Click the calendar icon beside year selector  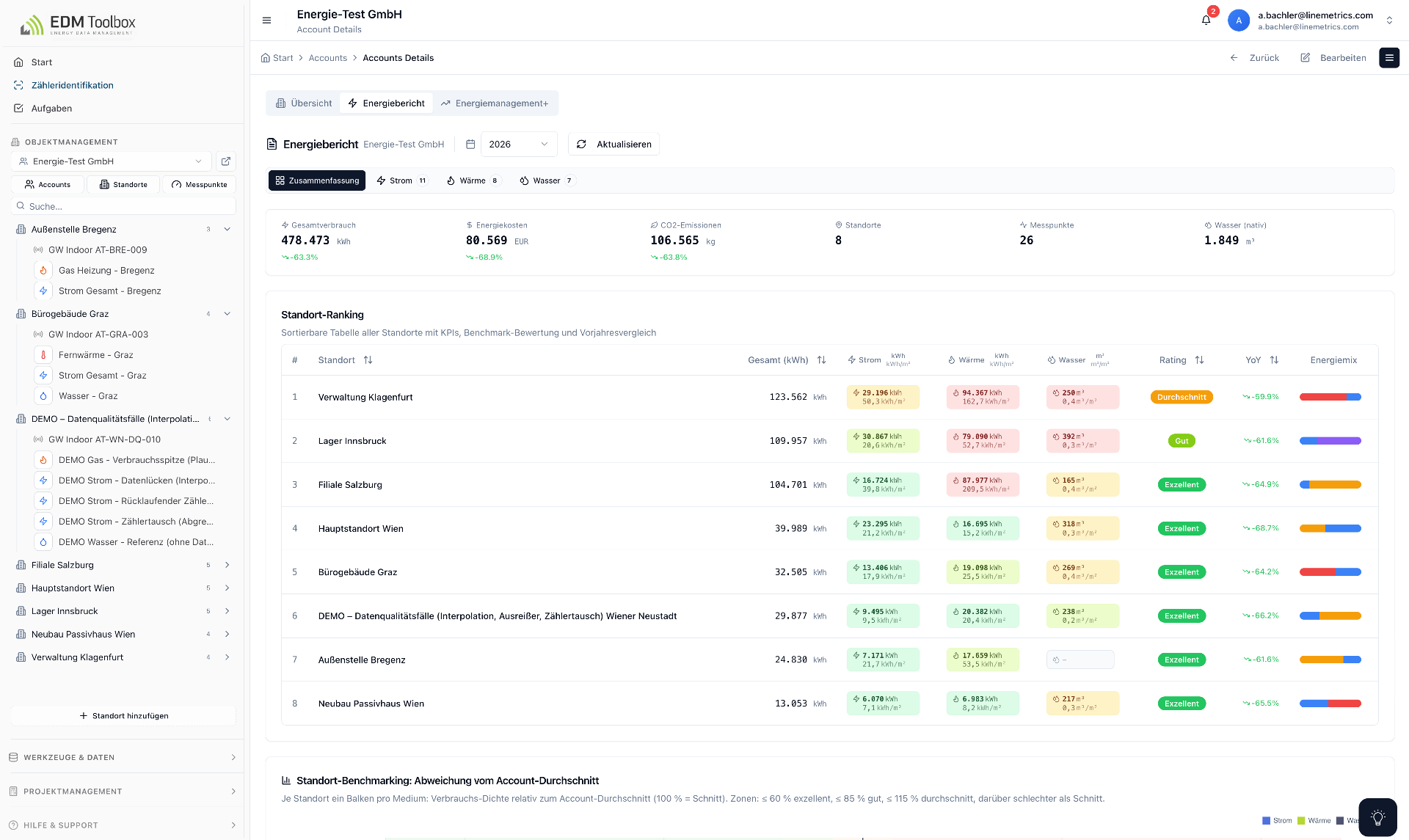click(470, 145)
